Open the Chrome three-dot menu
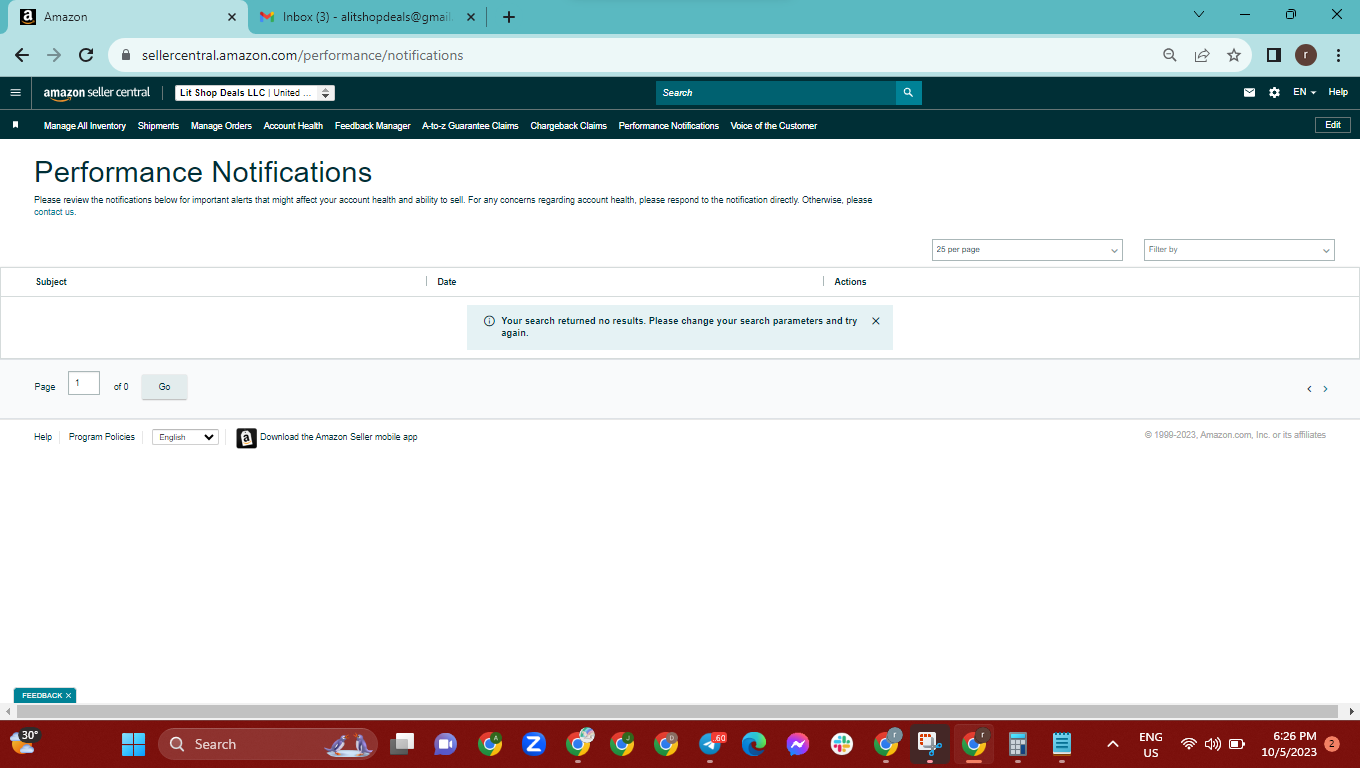Viewport: 1360px width, 768px height. [x=1338, y=55]
